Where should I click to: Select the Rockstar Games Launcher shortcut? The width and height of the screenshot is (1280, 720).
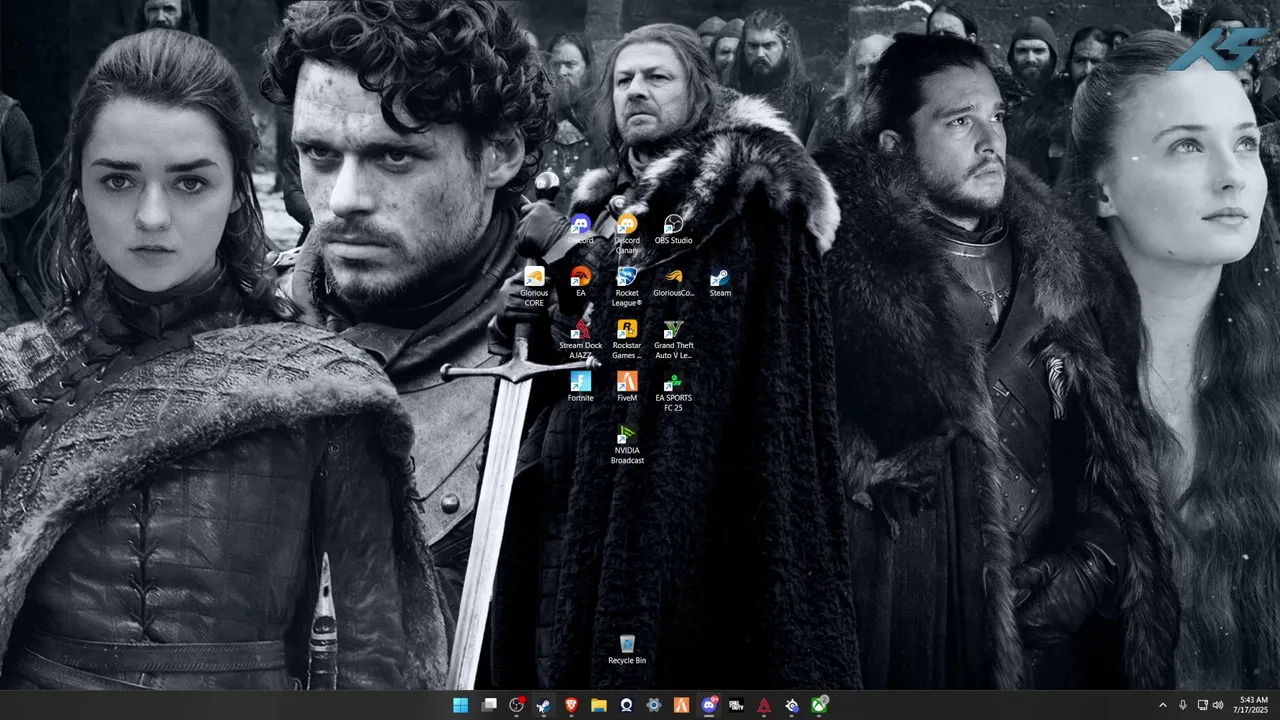click(x=627, y=339)
